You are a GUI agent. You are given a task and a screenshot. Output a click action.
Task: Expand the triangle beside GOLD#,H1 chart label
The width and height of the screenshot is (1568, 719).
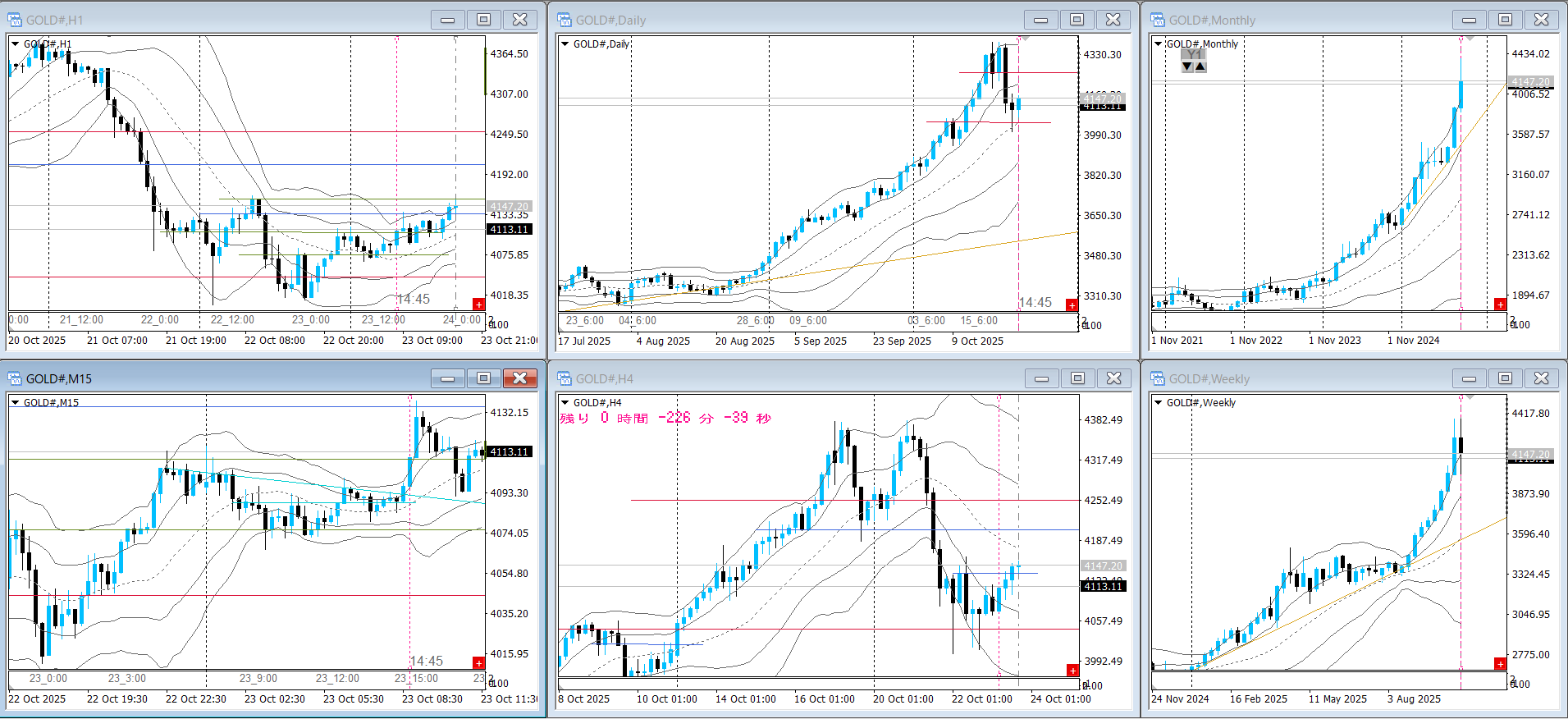point(15,44)
